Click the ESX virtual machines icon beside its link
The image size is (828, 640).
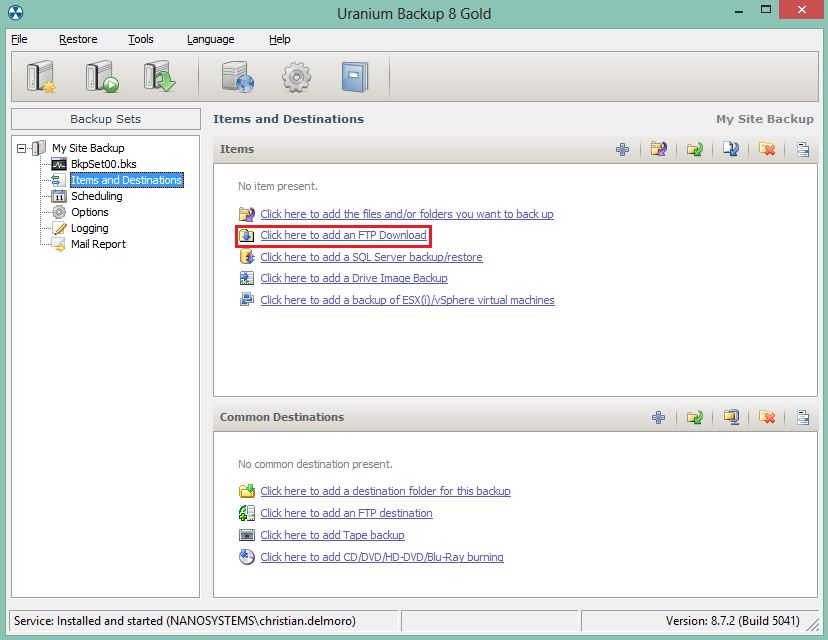point(247,300)
